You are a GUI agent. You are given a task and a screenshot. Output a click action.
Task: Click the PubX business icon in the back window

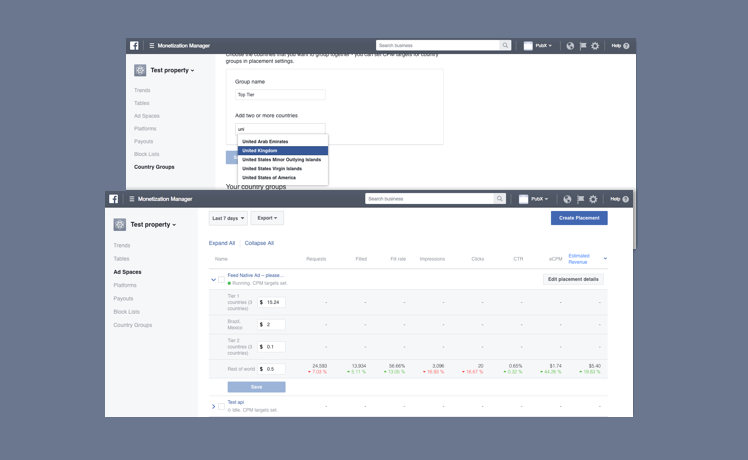point(528,46)
